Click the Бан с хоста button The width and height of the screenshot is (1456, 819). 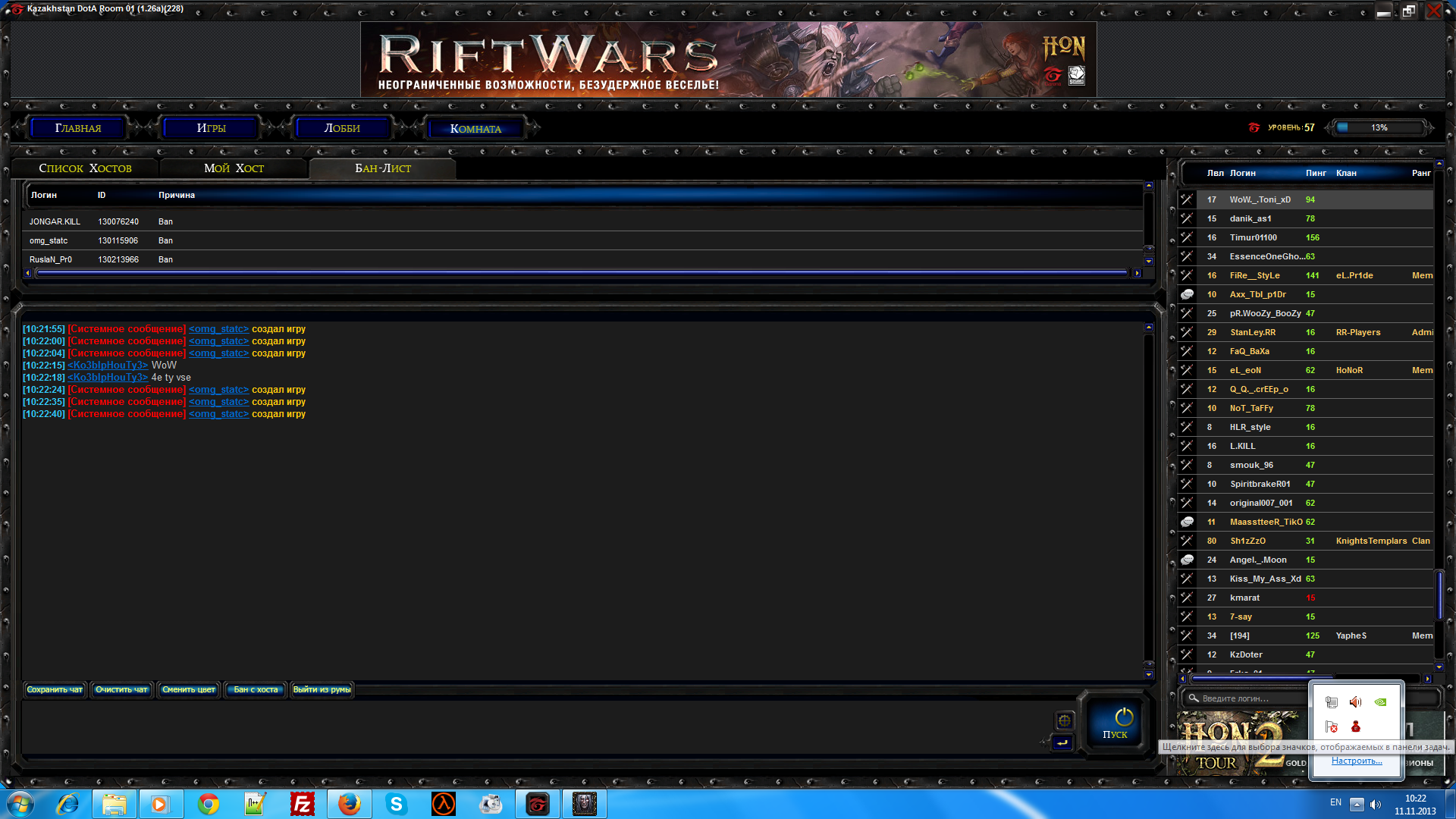(256, 689)
